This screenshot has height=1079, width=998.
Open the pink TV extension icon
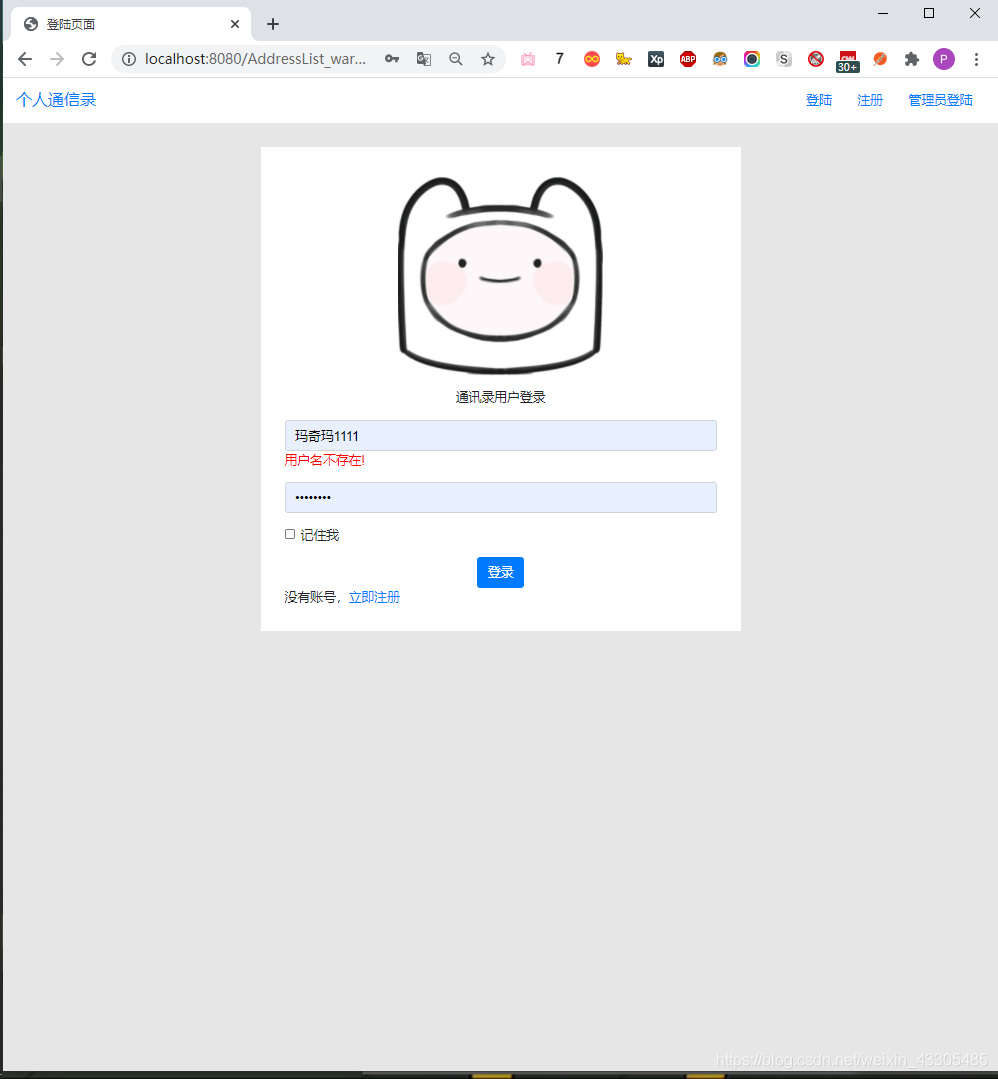528,59
